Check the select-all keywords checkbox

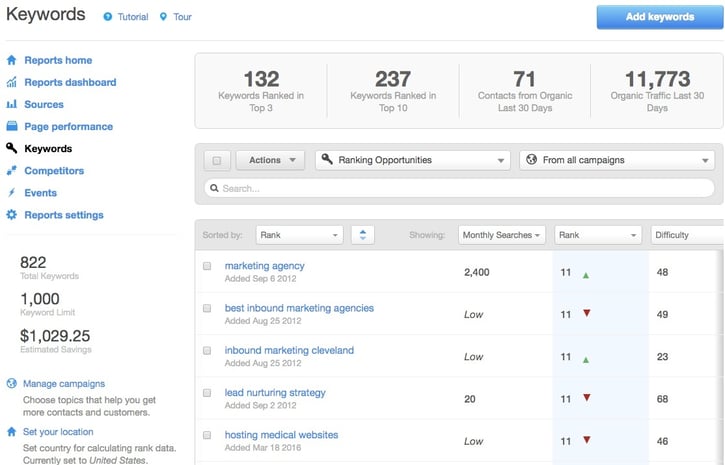pyautogui.click(x=217, y=160)
